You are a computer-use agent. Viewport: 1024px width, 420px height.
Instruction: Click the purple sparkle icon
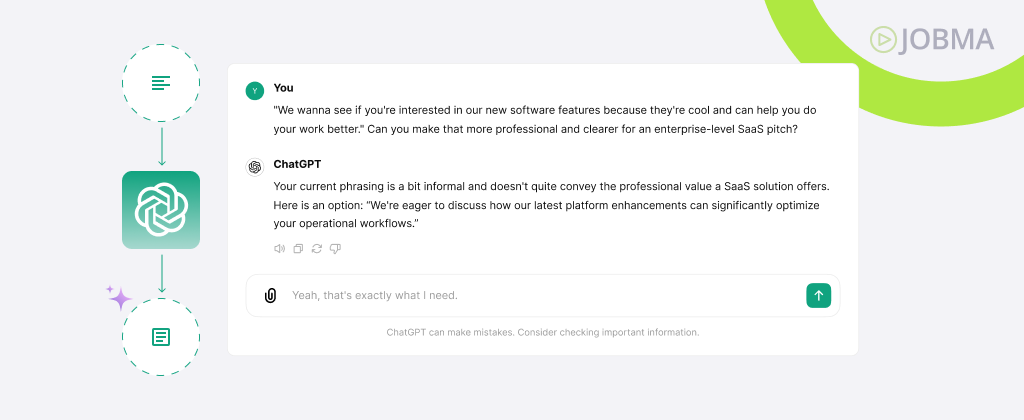click(119, 298)
